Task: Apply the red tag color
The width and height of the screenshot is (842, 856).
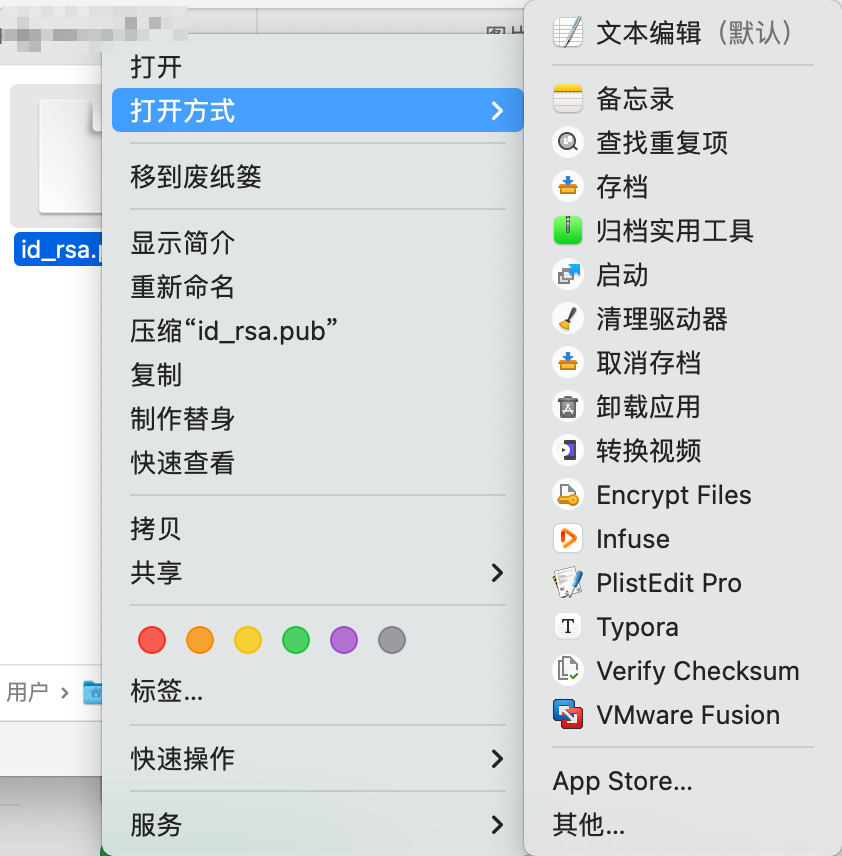Action: point(152,640)
